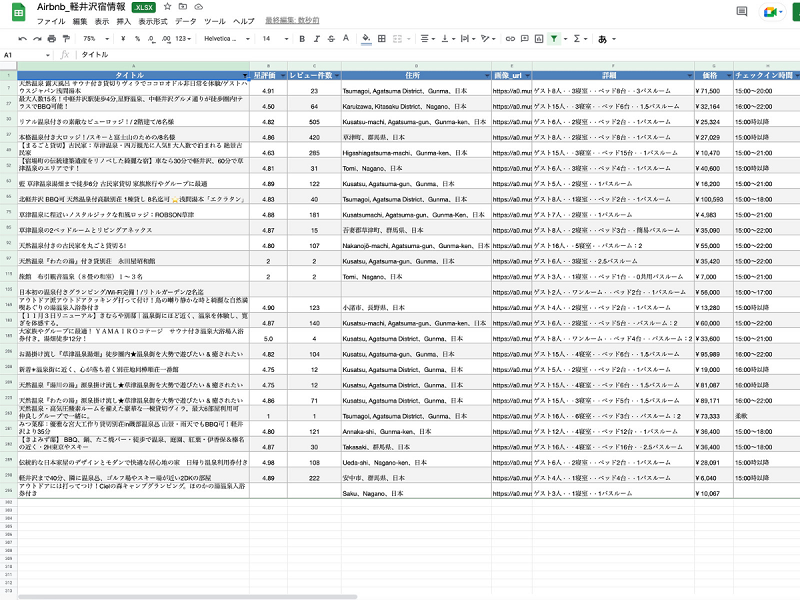Open the 表示 menu
Image resolution: width=800 pixels, height=600 pixels.
[x=102, y=21]
